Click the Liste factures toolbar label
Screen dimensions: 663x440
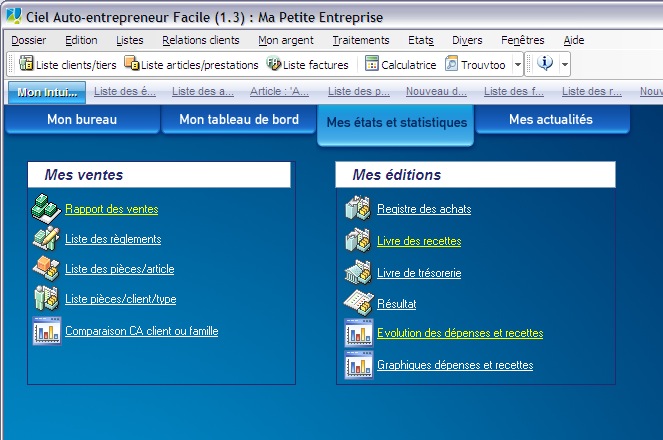(315, 65)
